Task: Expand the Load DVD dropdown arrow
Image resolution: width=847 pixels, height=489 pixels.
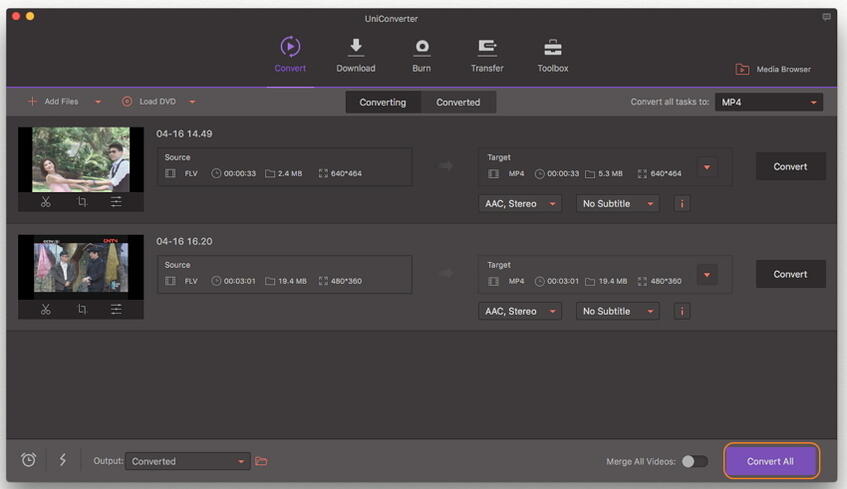Action: coord(192,102)
